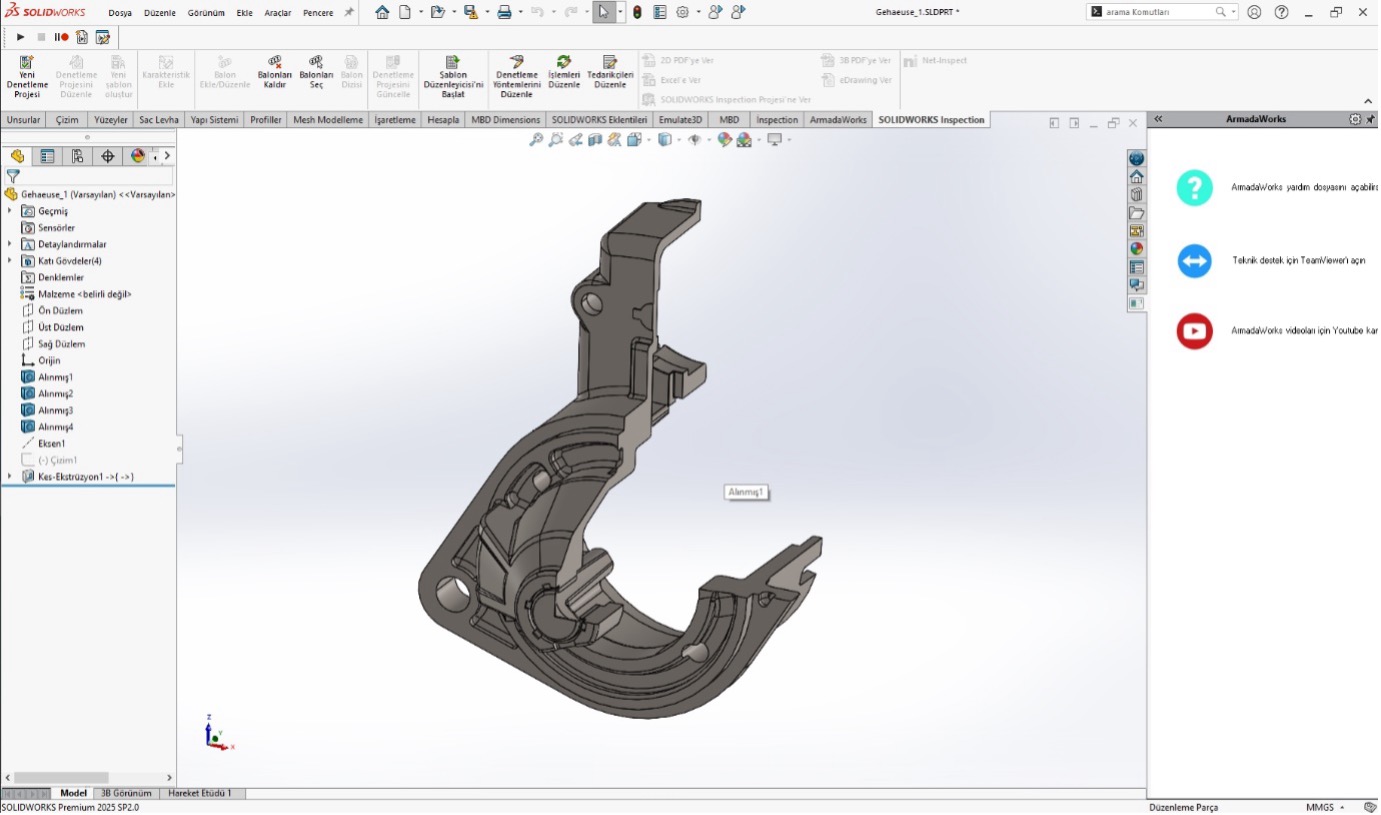Expand the Detaylandırmalar tree node
Viewport: 1381px width, 815px height.
(x=10, y=244)
